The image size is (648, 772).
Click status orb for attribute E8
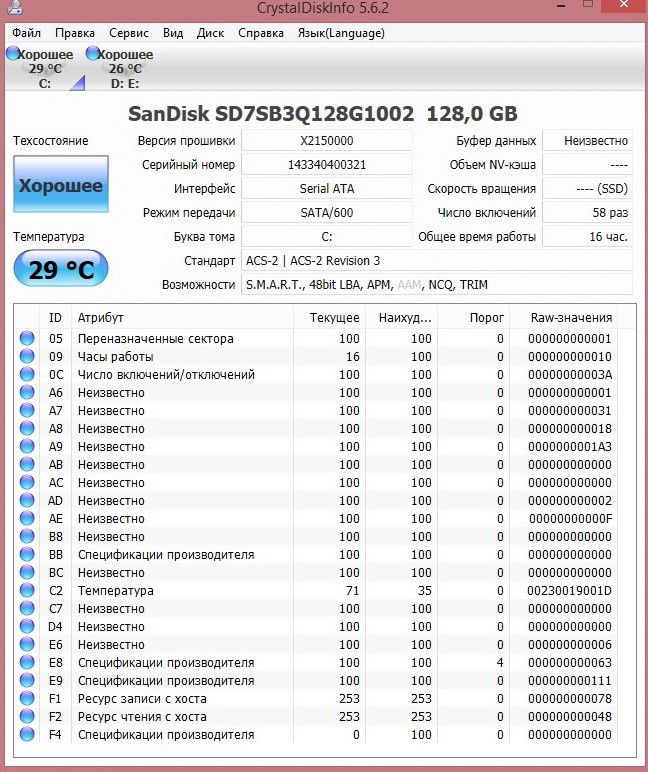click(x=27, y=662)
